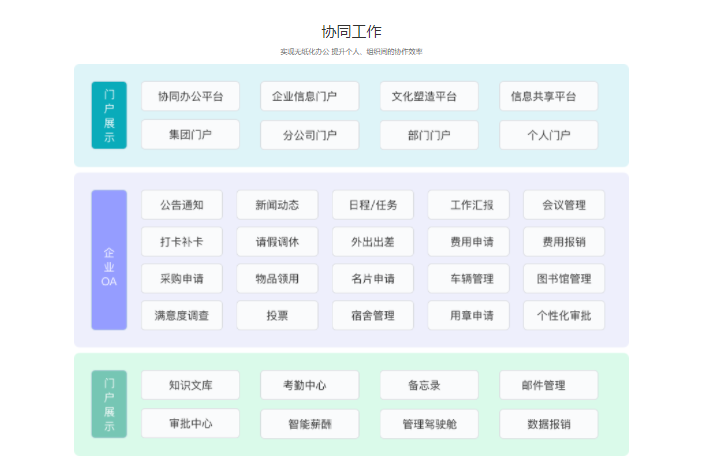Screen dimensions: 706x462
Task: Select 宿舍管理
Action: (x=373, y=315)
